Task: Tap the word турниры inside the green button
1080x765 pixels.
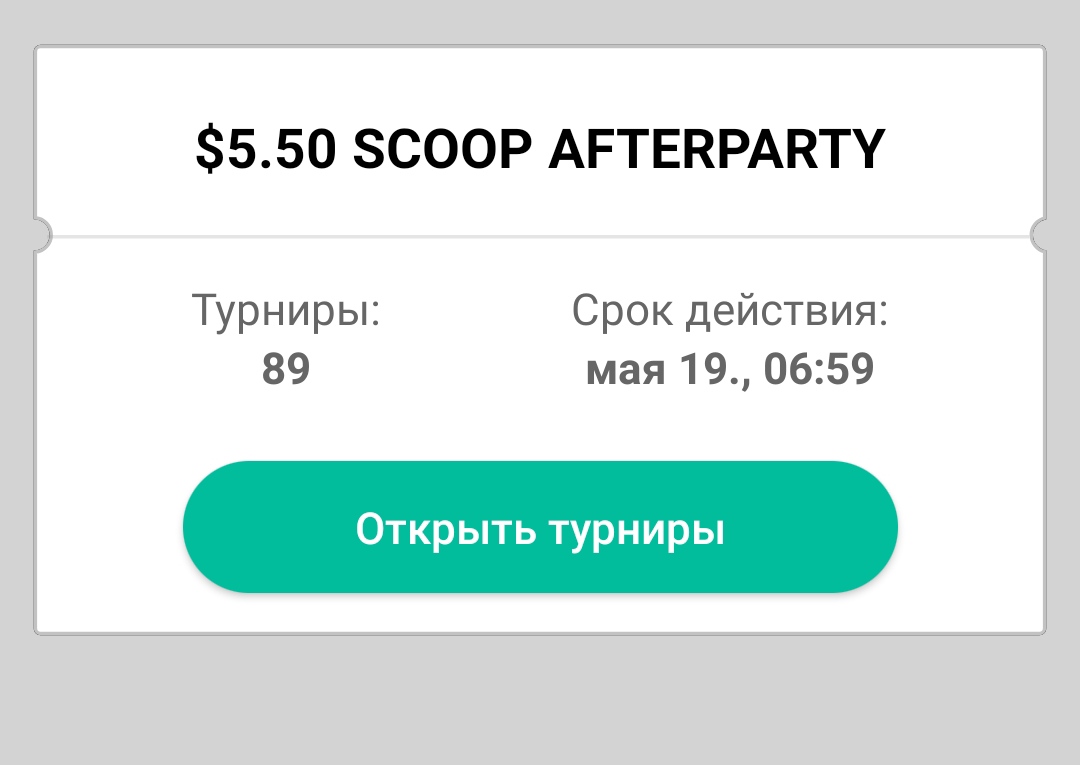Action: [x=637, y=530]
